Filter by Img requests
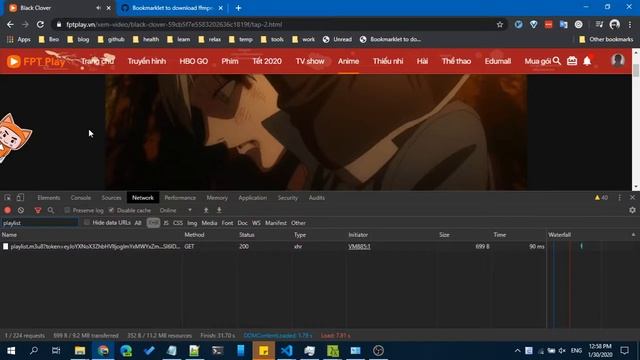 (192, 223)
